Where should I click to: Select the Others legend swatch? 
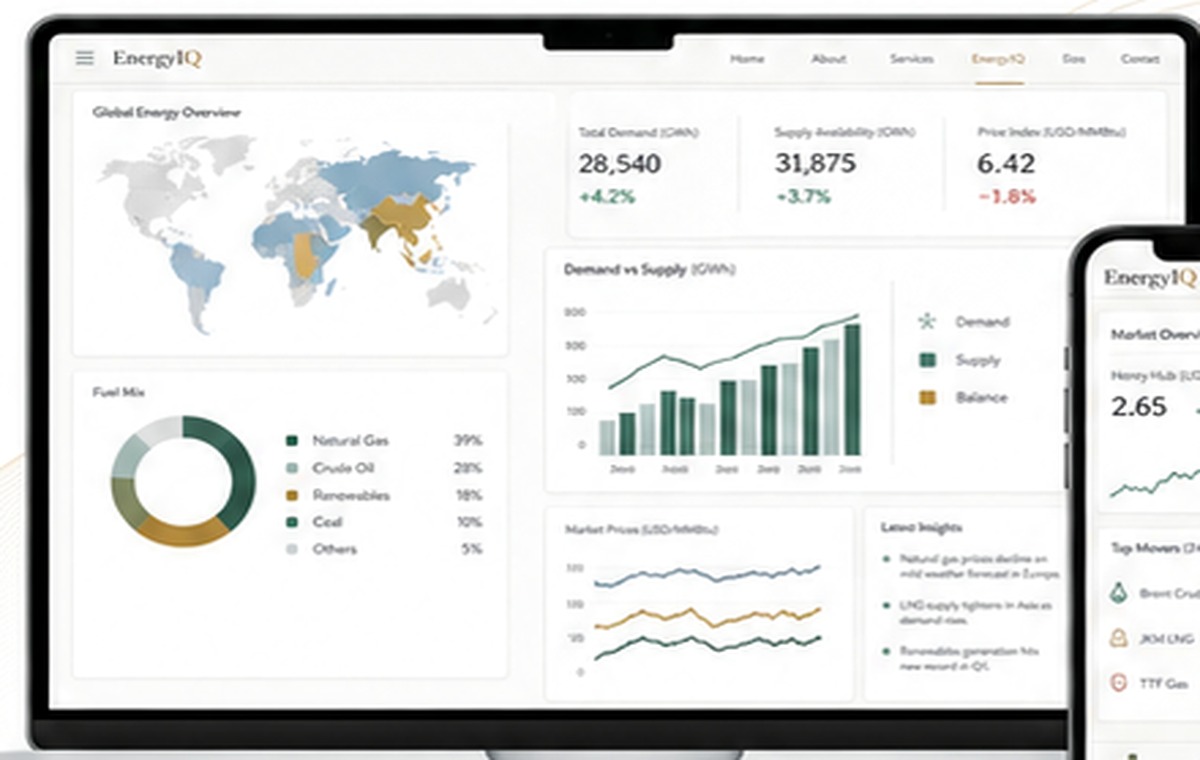coord(292,549)
